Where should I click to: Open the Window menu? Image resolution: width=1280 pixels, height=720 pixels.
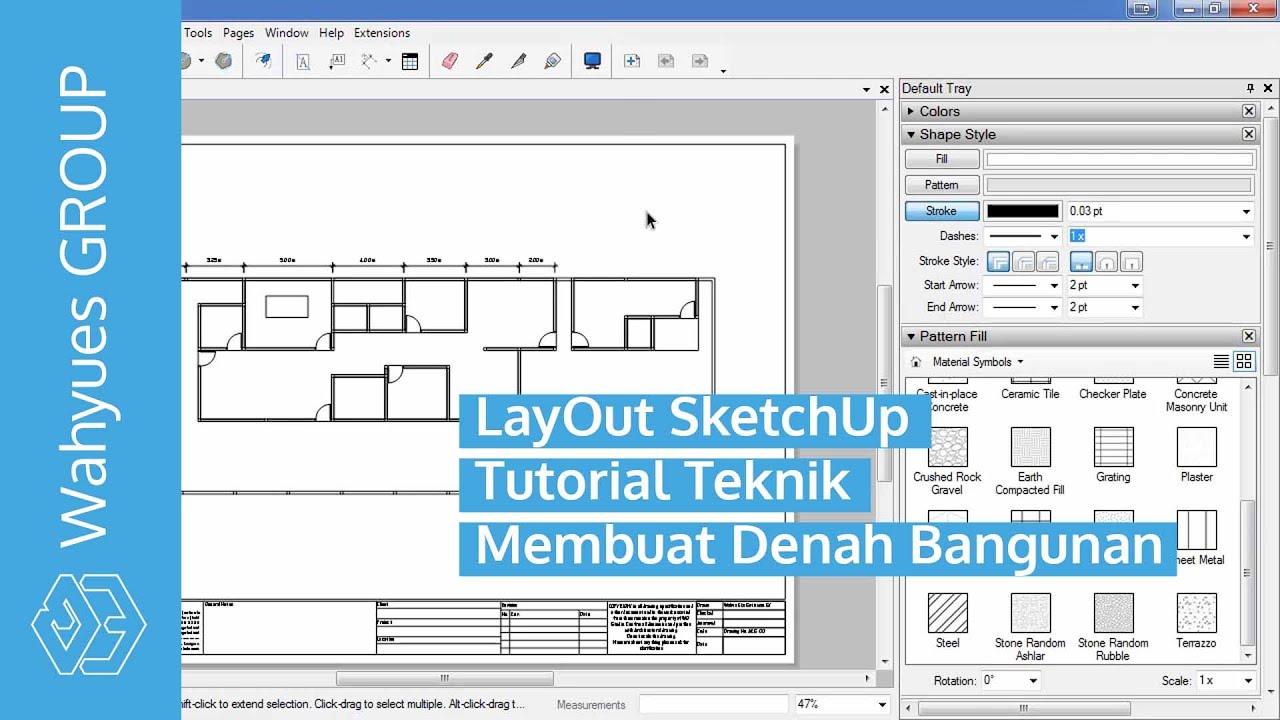pyautogui.click(x=287, y=33)
